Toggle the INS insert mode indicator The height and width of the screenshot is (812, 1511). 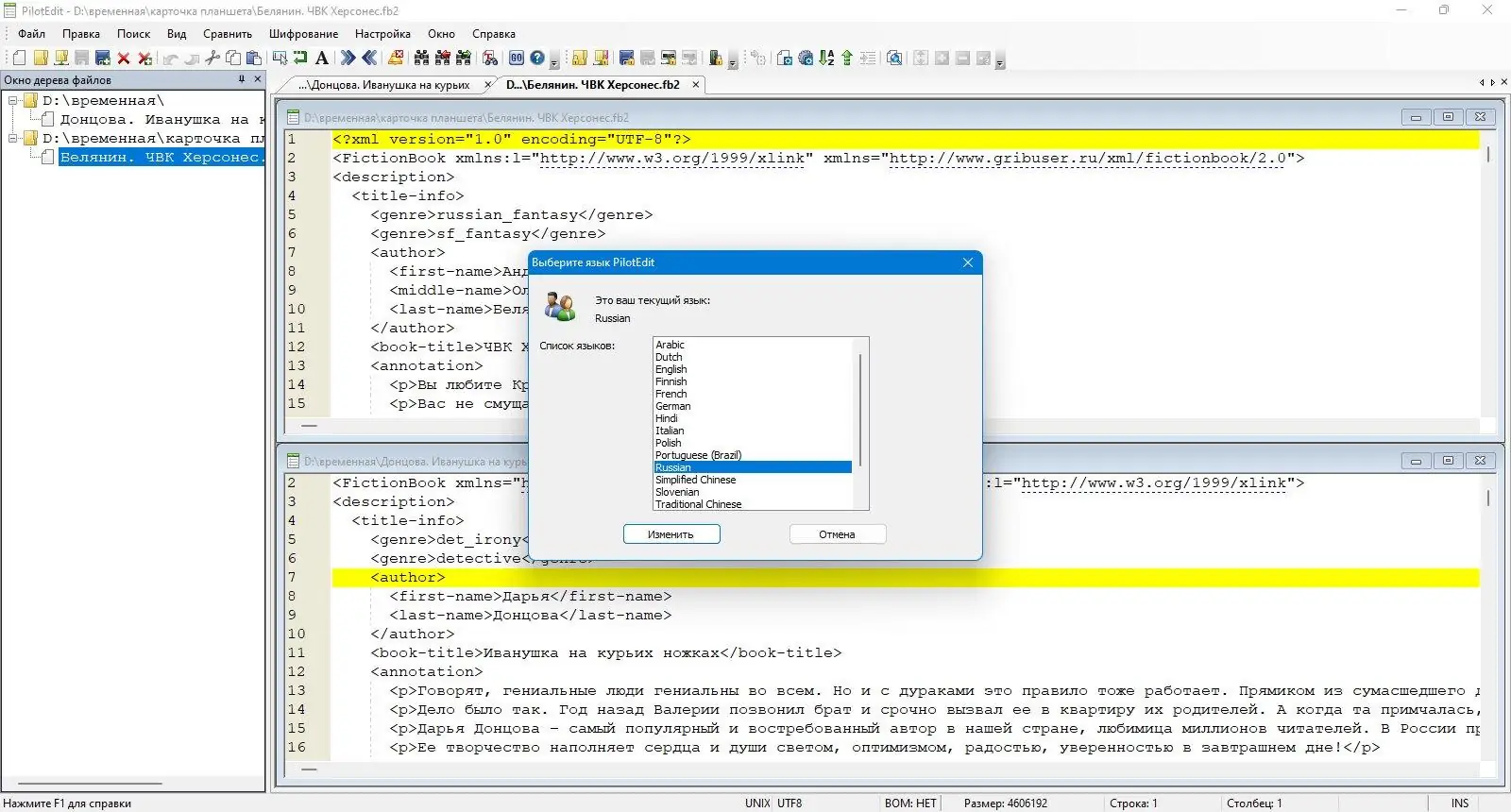(x=1460, y=804)
